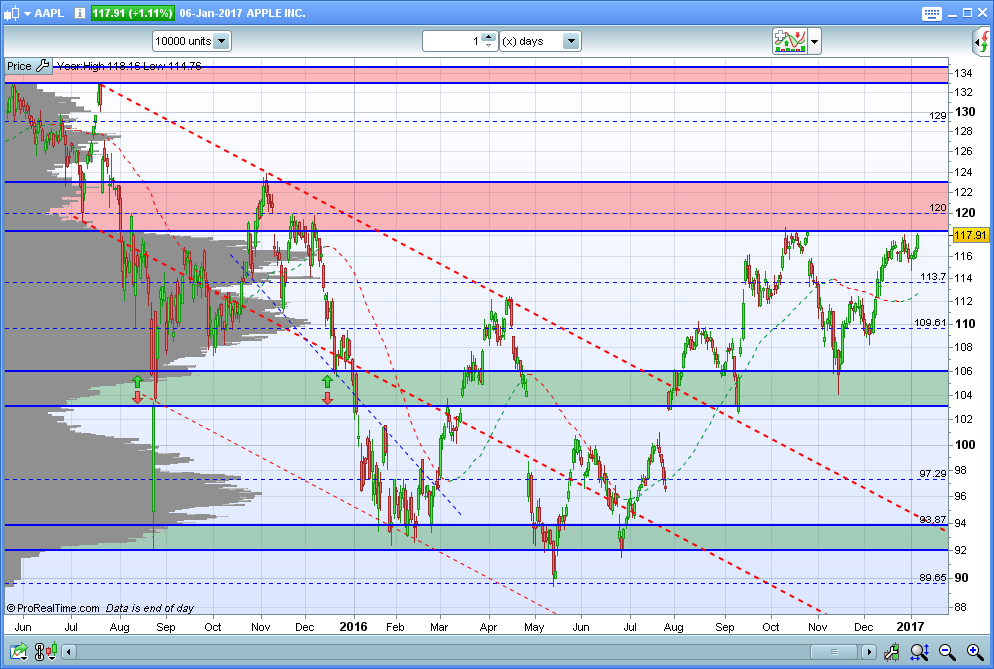This screenshot has width=994, height=669.
Task: Increase the period number with up stepper
Action: tap(488, 37)
